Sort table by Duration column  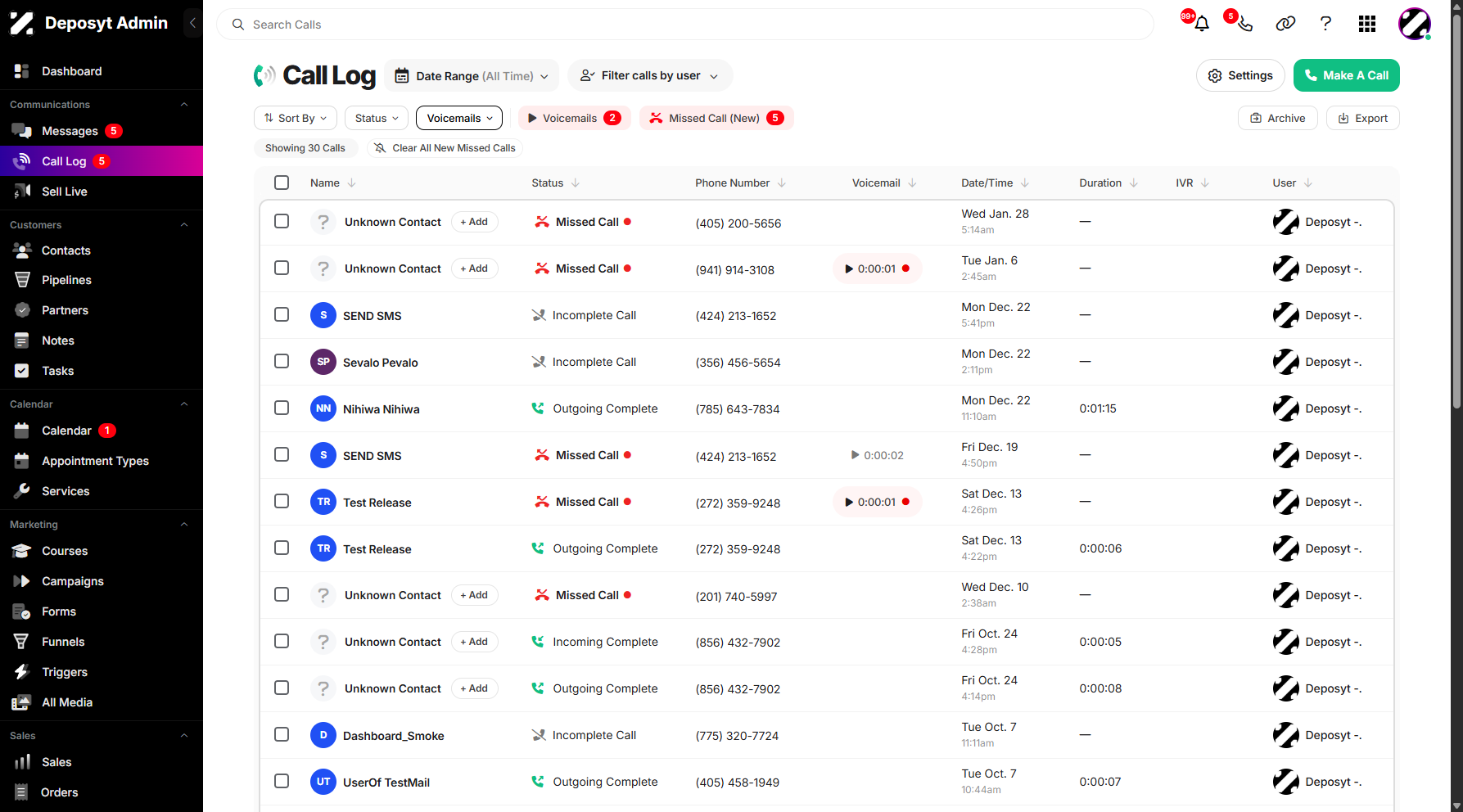coord(1109,183)
